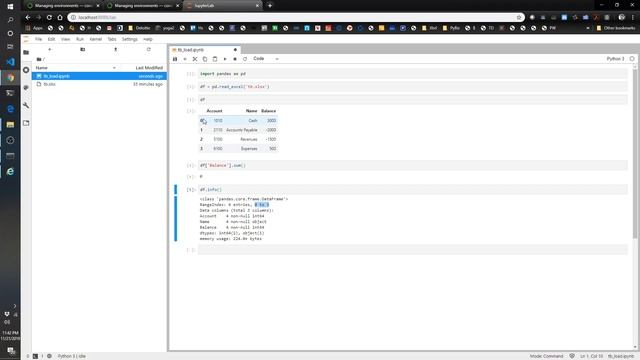Viewport: 640px width, 360px height.
Task: Open the Run menu
Action: [80, 39]
